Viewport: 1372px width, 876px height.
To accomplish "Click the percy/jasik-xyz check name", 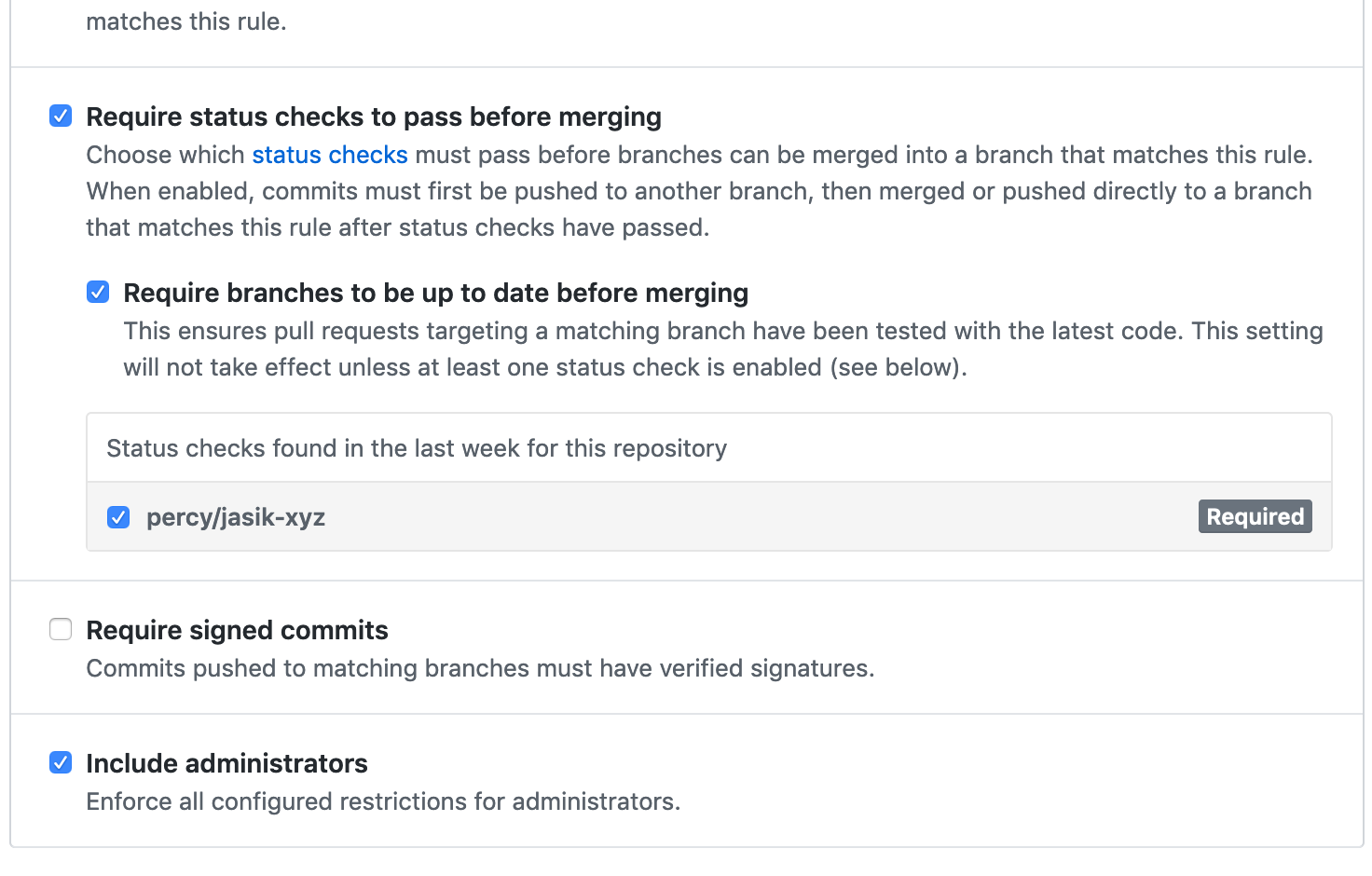I will pyautogui.click(x=236, y=517).
